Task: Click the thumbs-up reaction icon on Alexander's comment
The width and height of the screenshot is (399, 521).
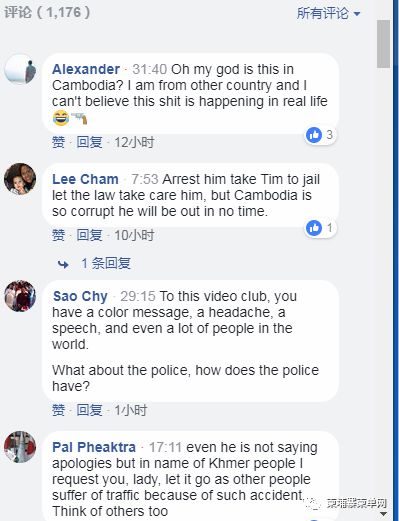Action: (314, 135)
